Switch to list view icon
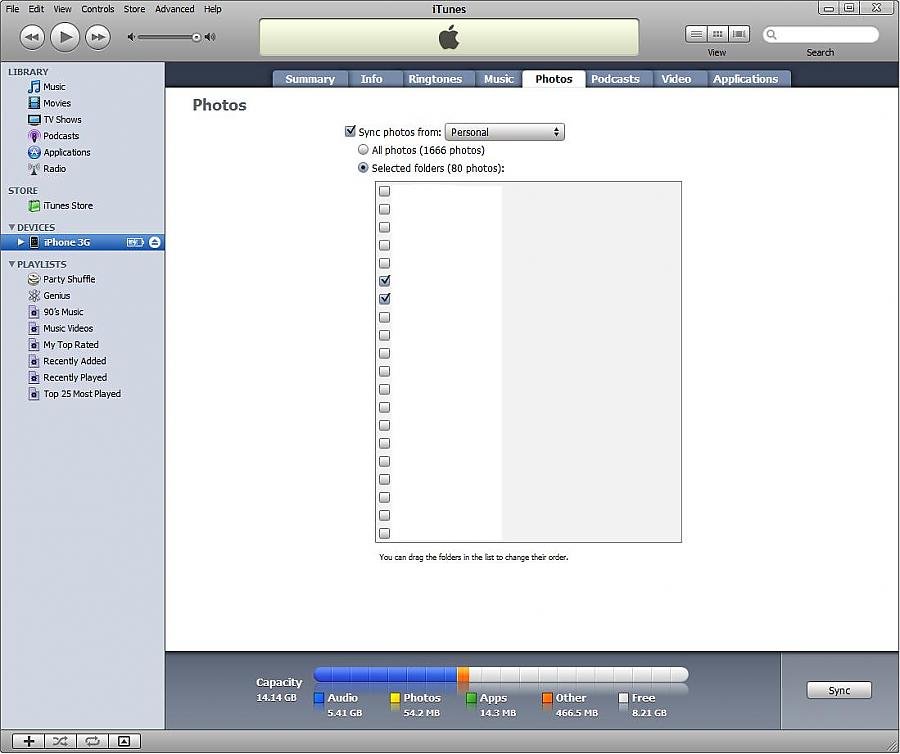The height and width of the screenshot is (754, 900). pos(696,34)
